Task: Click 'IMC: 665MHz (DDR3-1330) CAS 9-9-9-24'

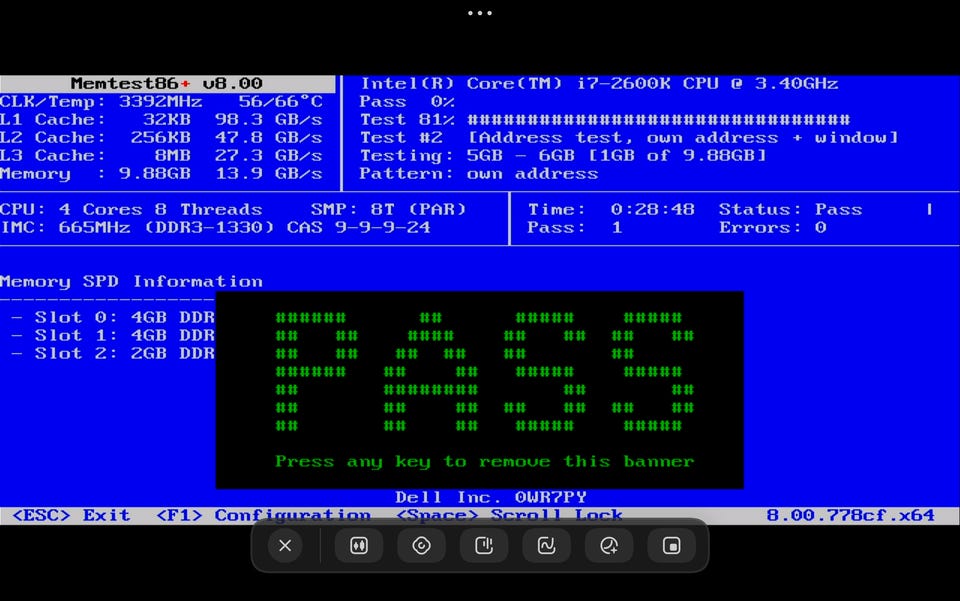Action: click(x=216, y=228)
